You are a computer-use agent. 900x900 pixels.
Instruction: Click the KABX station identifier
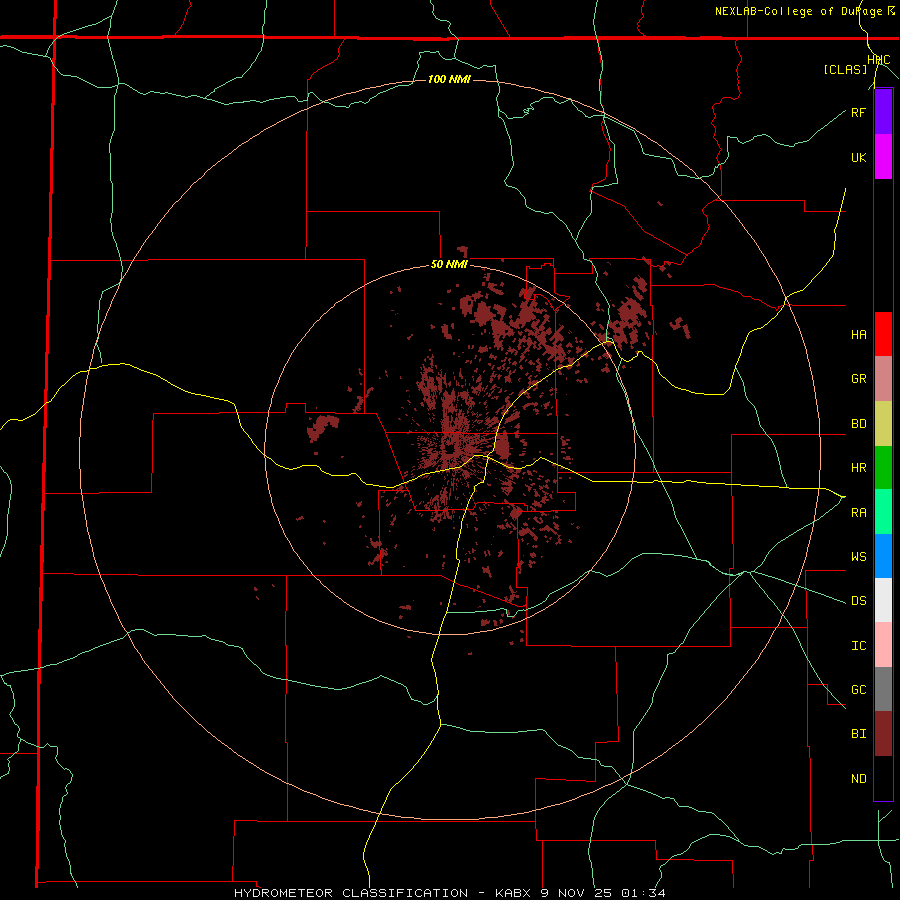(x=513, y=893)
